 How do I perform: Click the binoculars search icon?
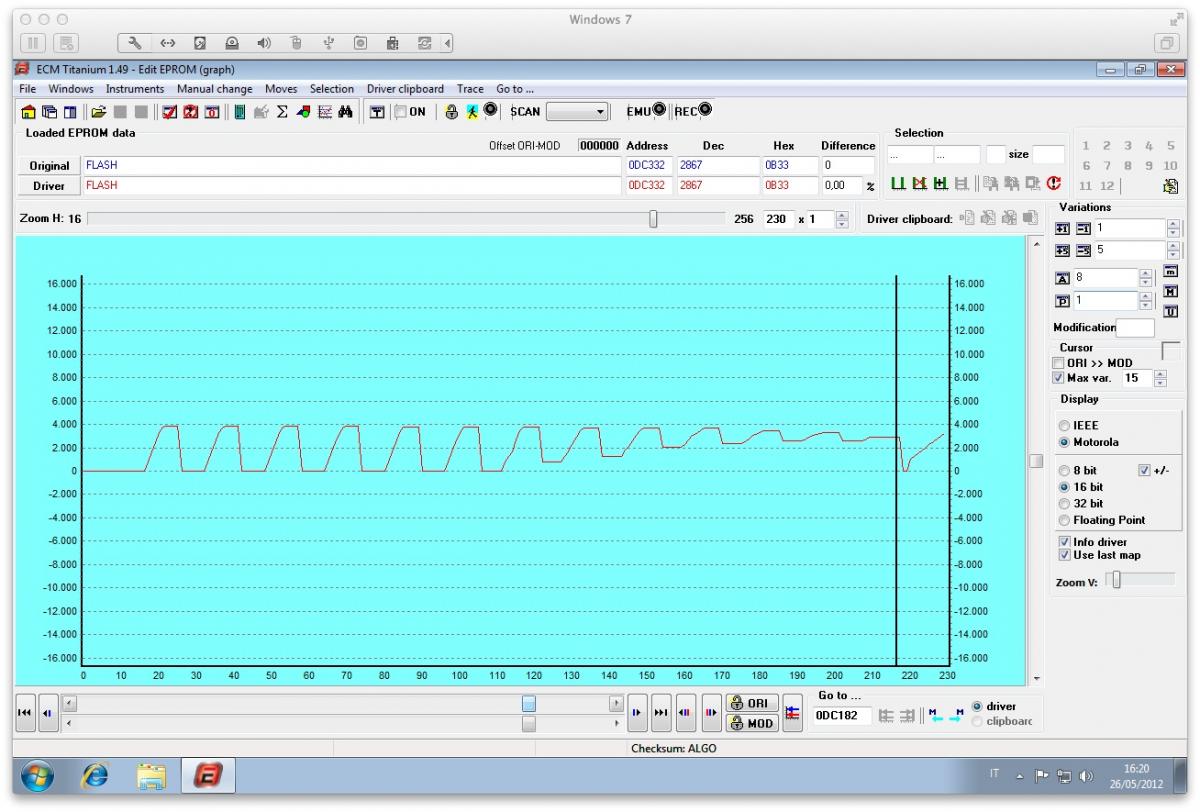tap(345, 111)
